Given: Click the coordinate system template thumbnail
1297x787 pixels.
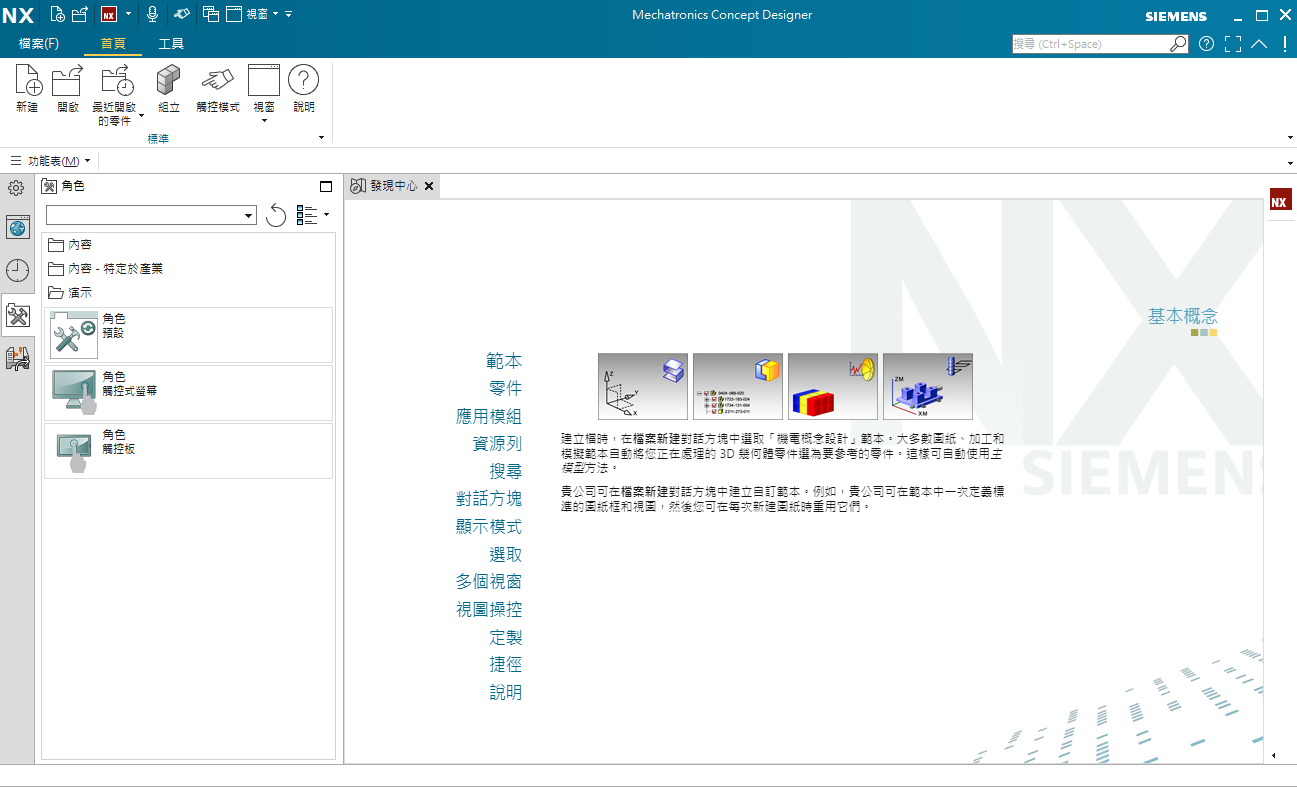Looking at the screenshot, I should coord(643,386).
